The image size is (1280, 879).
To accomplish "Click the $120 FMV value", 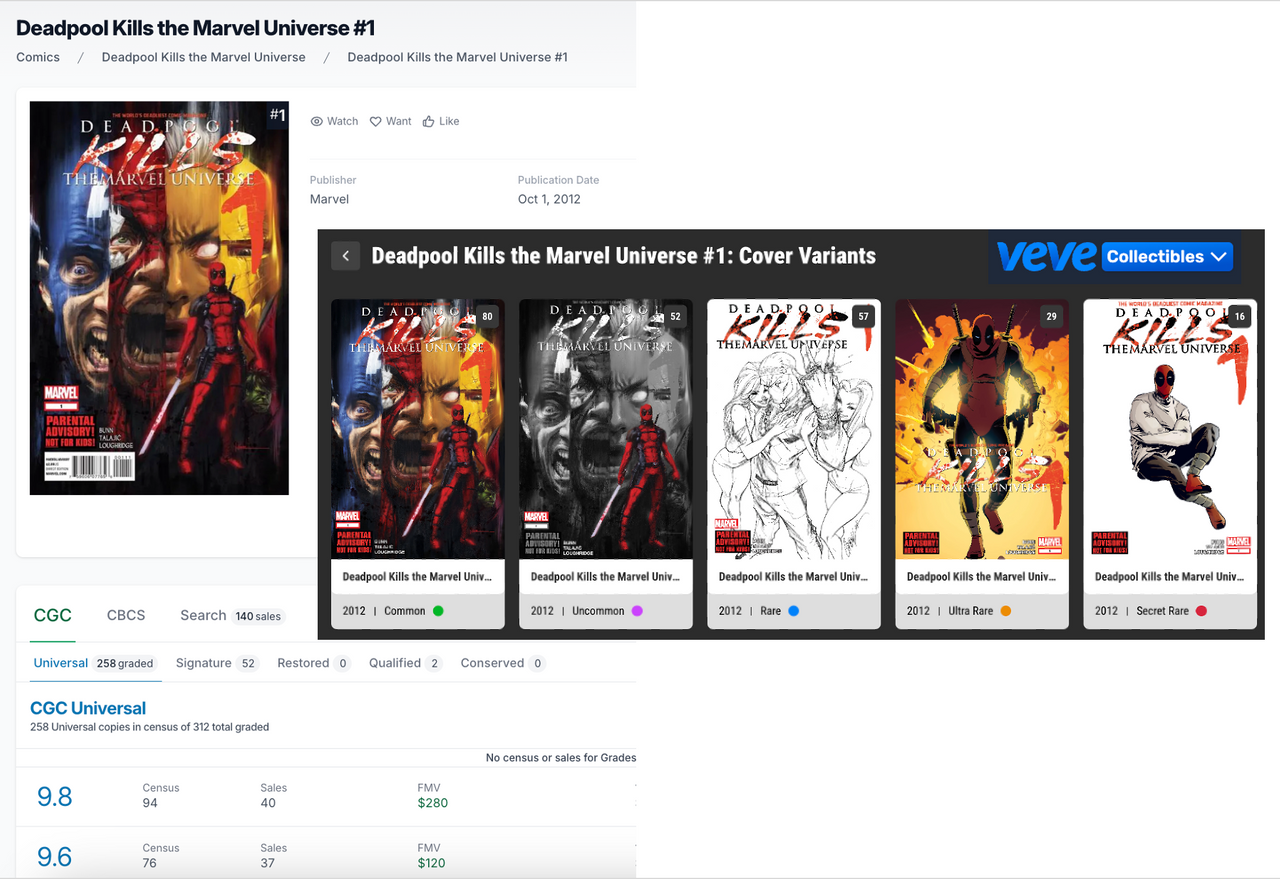I will (432, 863).
